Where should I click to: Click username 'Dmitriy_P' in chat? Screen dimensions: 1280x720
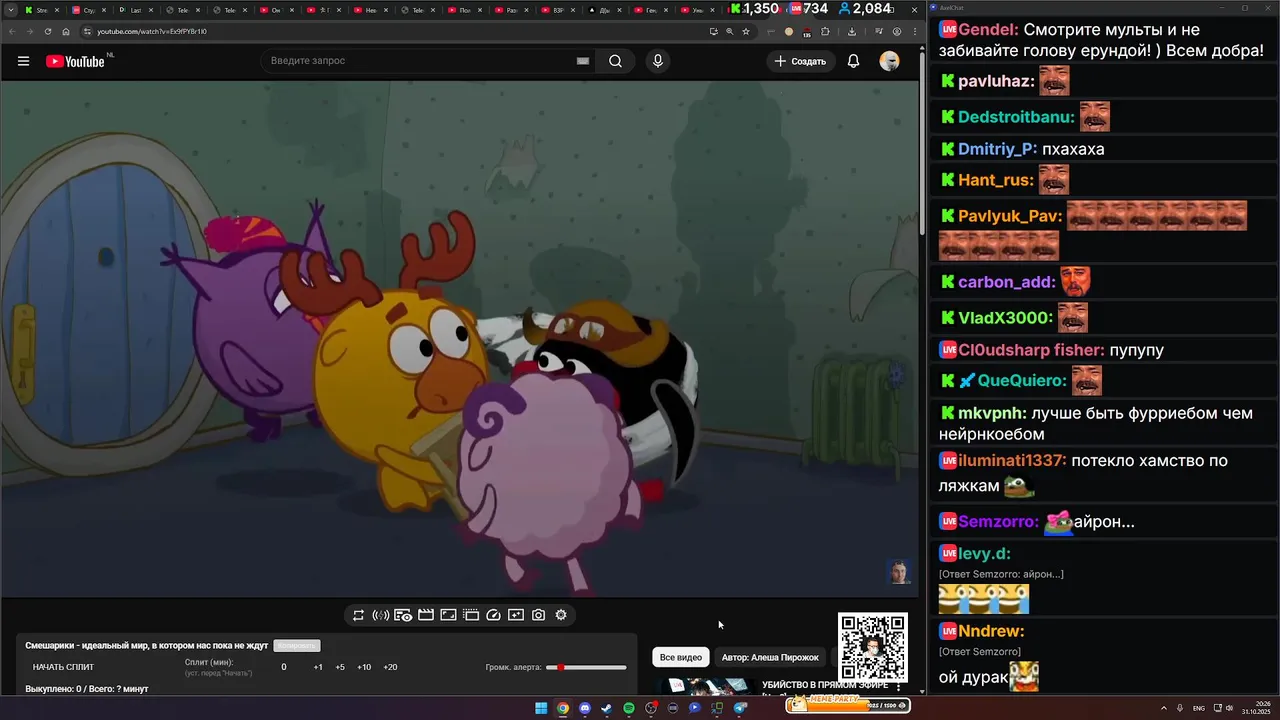[997, 149]
